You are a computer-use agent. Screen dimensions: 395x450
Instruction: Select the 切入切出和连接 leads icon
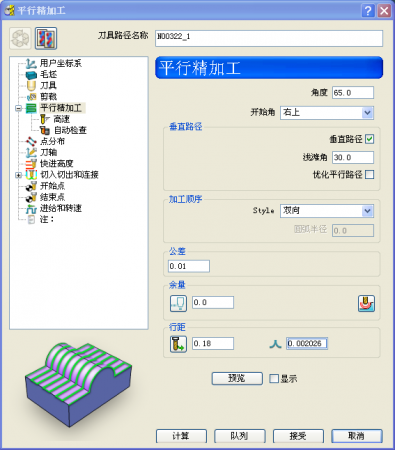31,175
